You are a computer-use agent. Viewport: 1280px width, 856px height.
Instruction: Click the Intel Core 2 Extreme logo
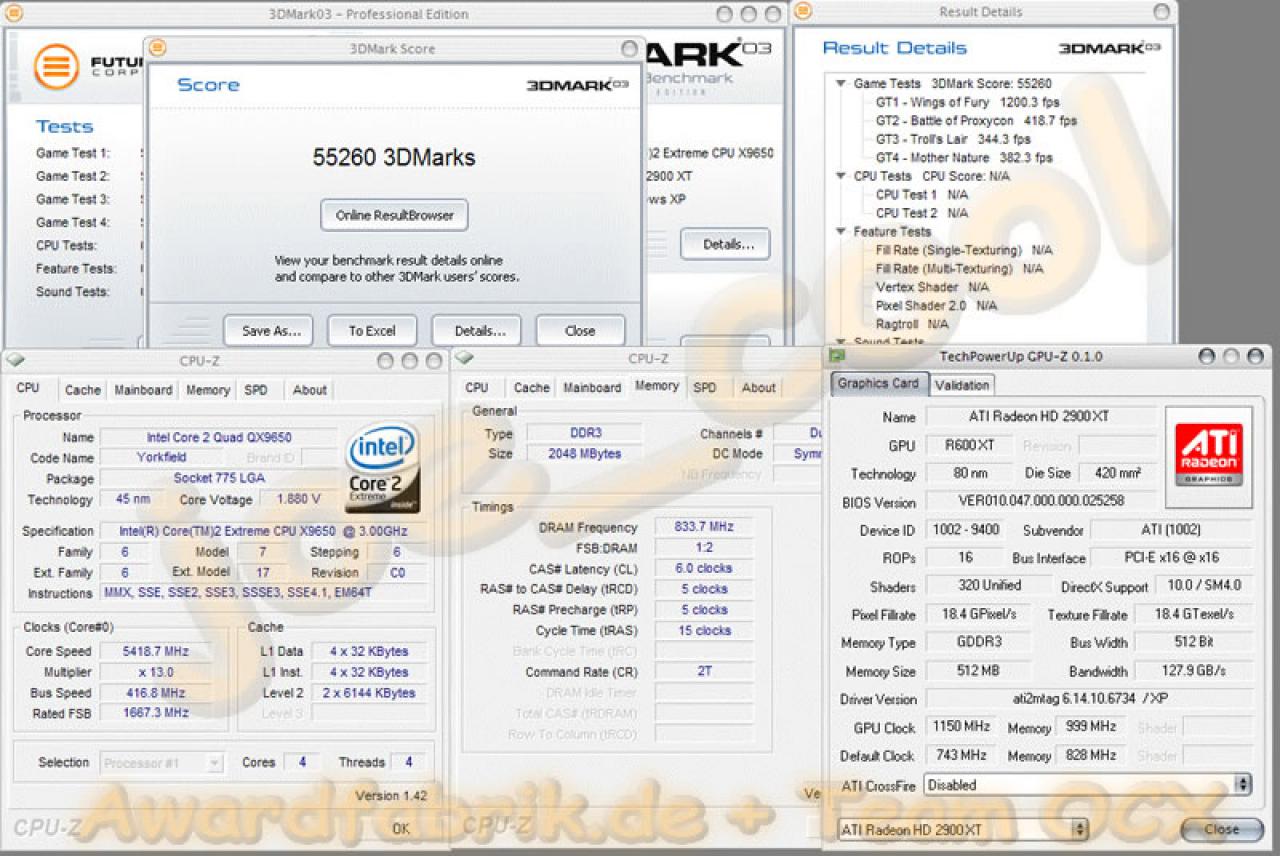click(383, 467)
